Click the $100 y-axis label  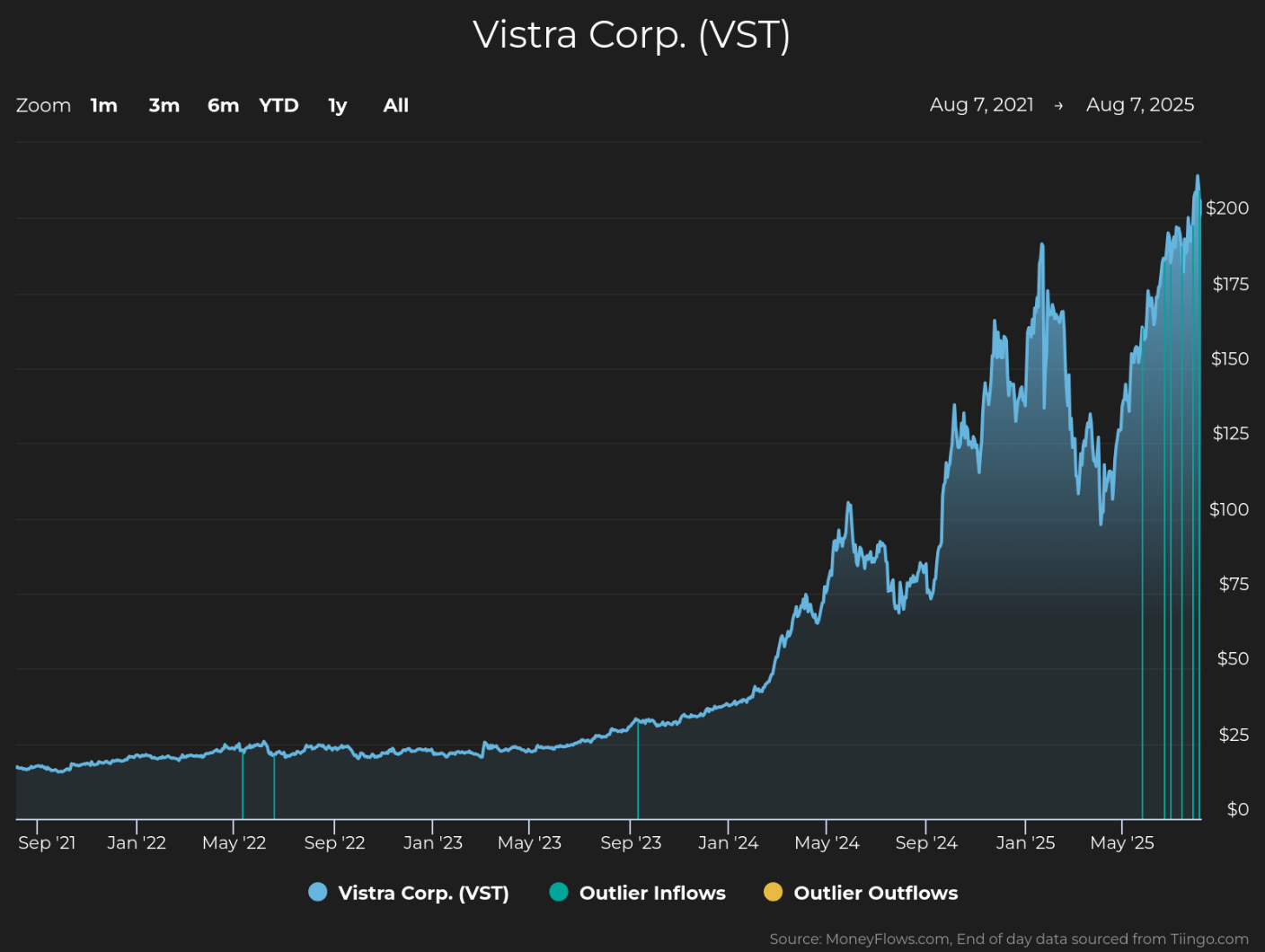(x=1229, y=510)
